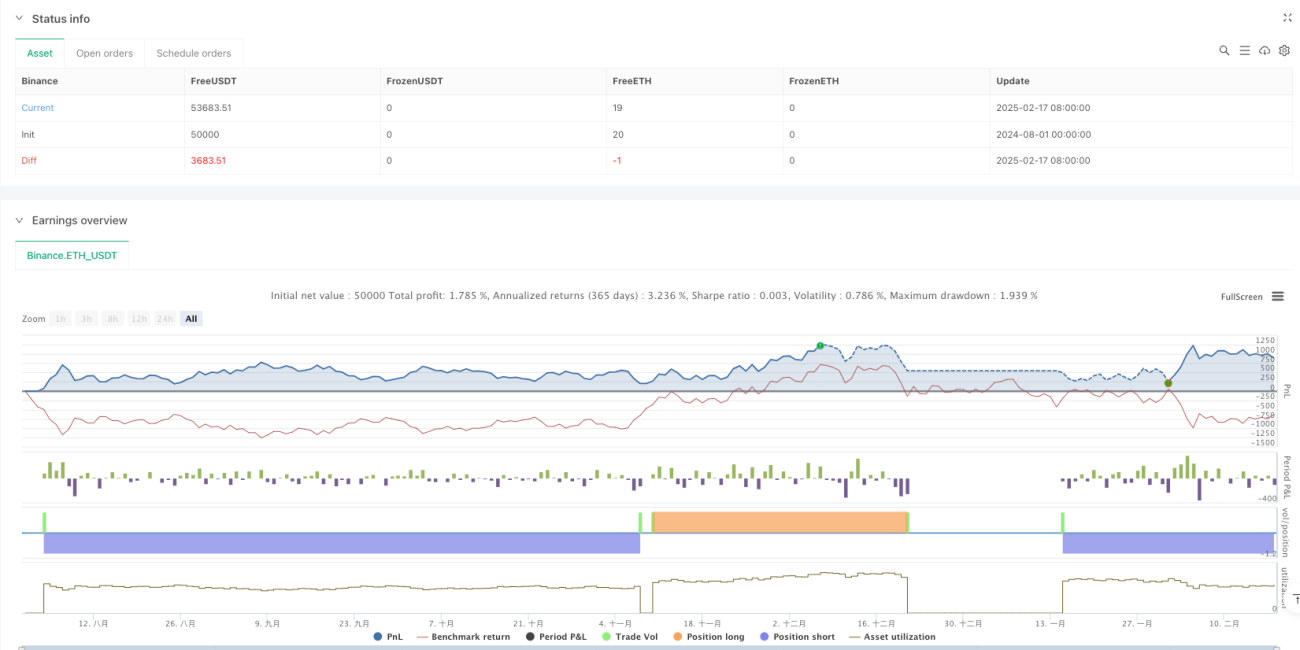
Task: Click the cloud download icon
Action: coord(1264,50)
